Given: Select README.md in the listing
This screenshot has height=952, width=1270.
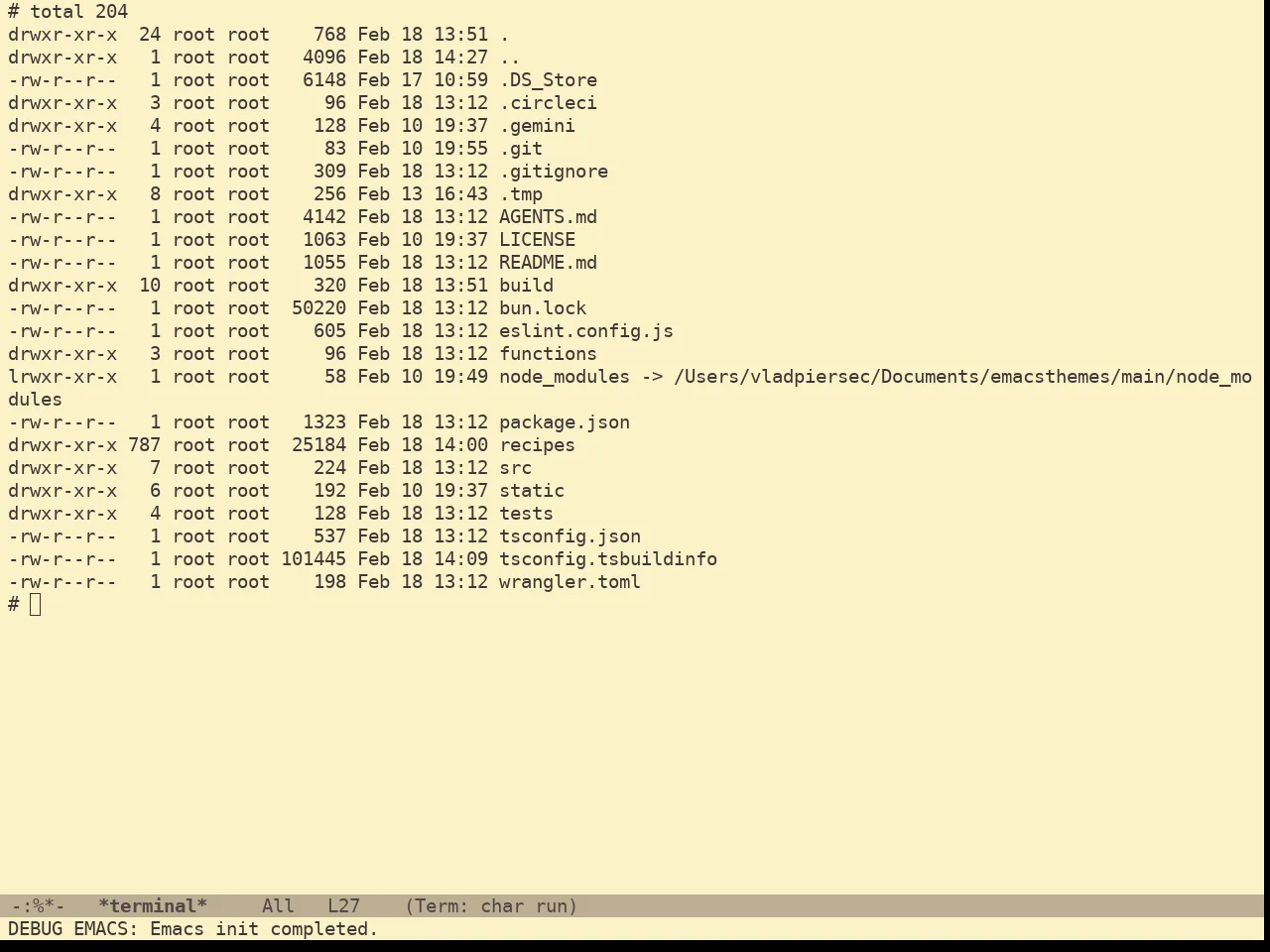Looking at the screenshot, I should coord(548,263).
